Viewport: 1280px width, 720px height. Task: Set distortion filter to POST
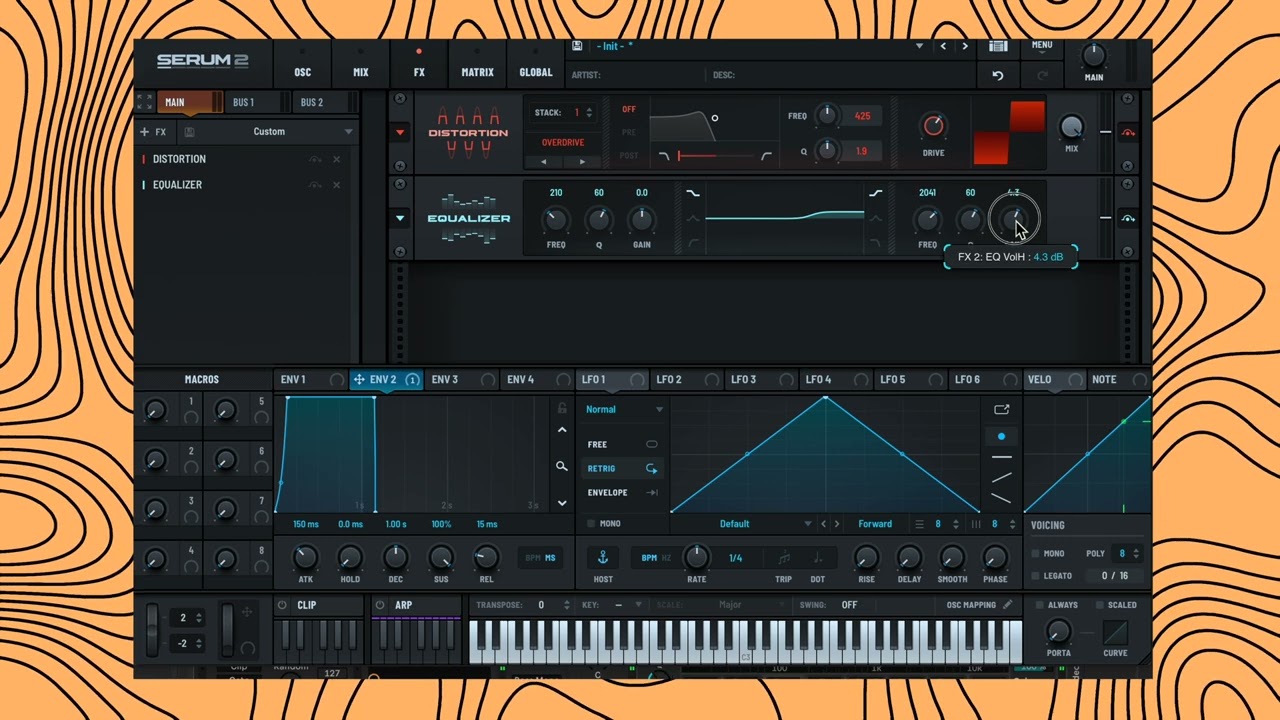[629, 156]
